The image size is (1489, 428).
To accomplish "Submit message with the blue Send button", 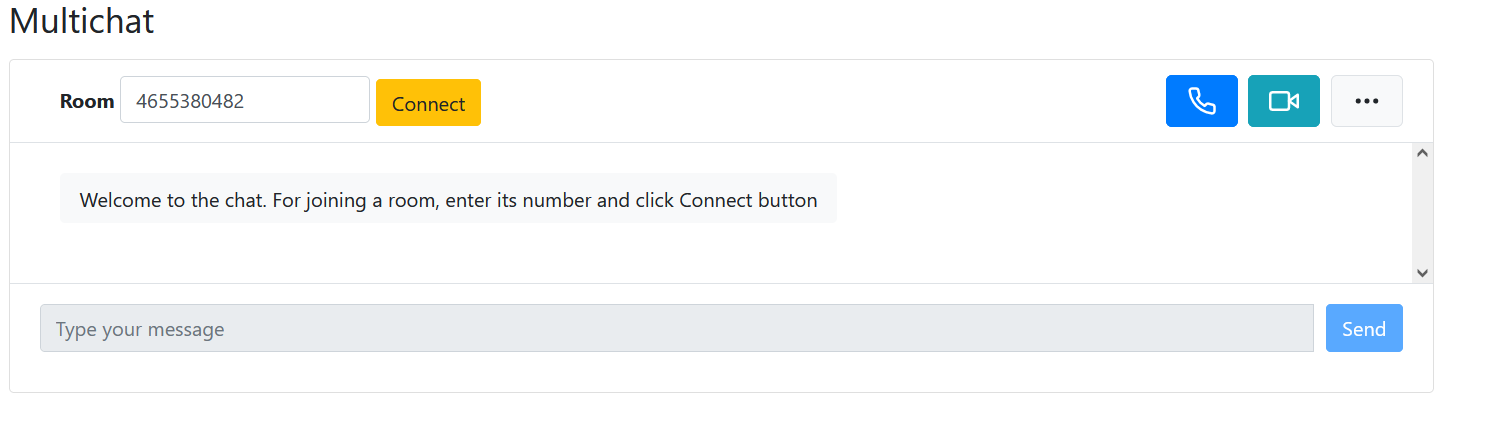I will [1363, 328].
